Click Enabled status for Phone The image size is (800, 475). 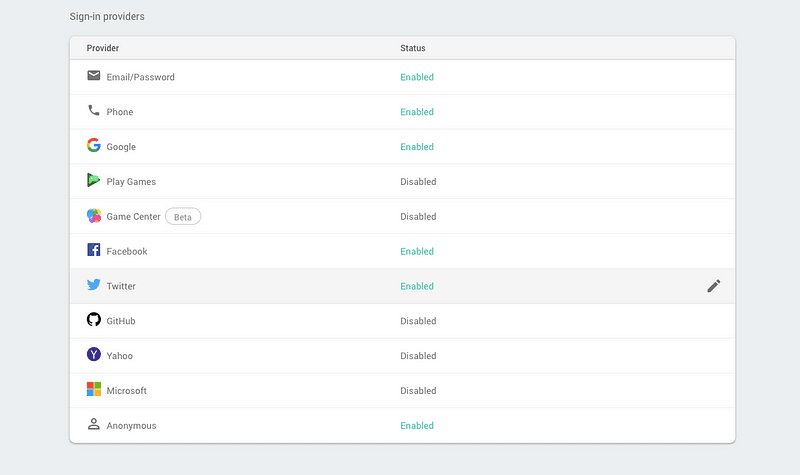tap(417, 112)
